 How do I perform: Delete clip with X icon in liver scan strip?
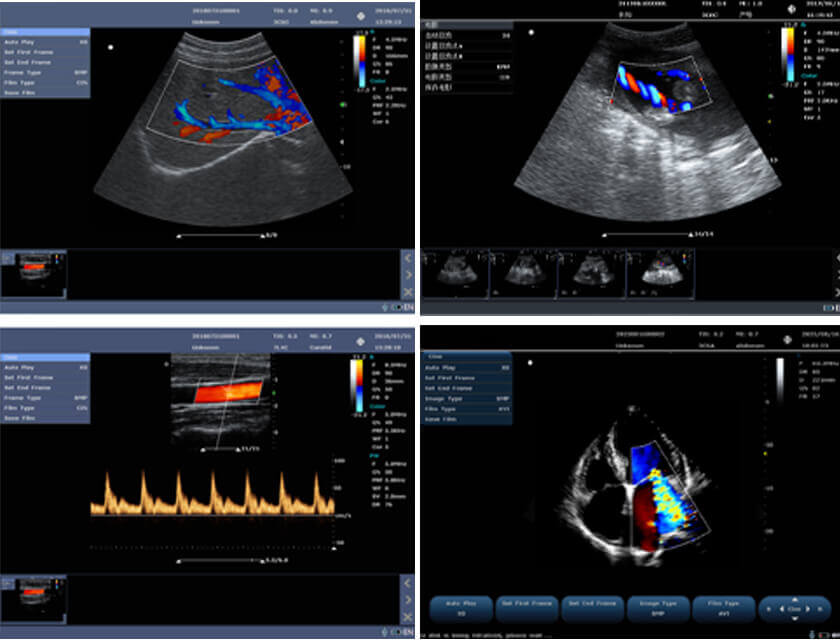pyautogui.click(x=408, y=292)
